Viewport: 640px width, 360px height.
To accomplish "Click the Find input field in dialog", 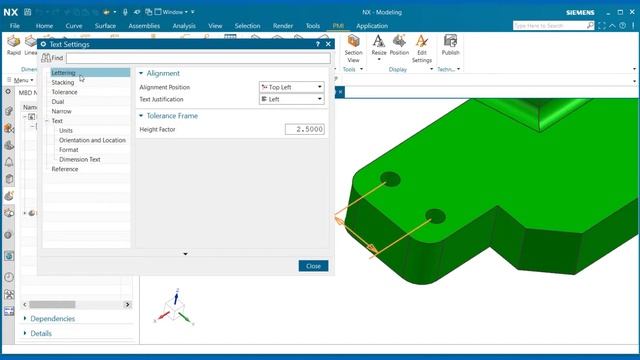I will pos(198,58).
